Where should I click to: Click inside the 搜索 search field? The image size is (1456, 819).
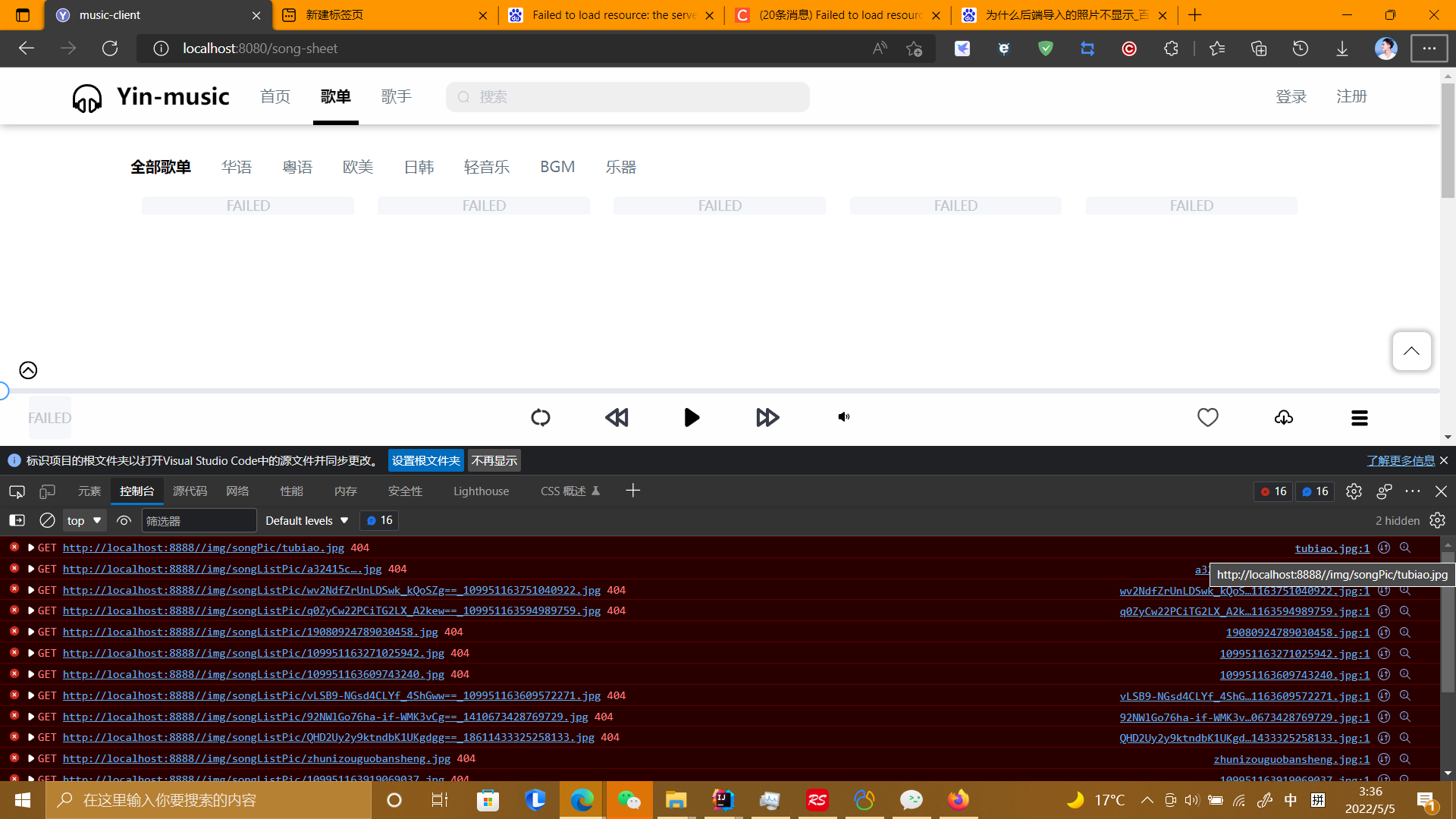628,96
